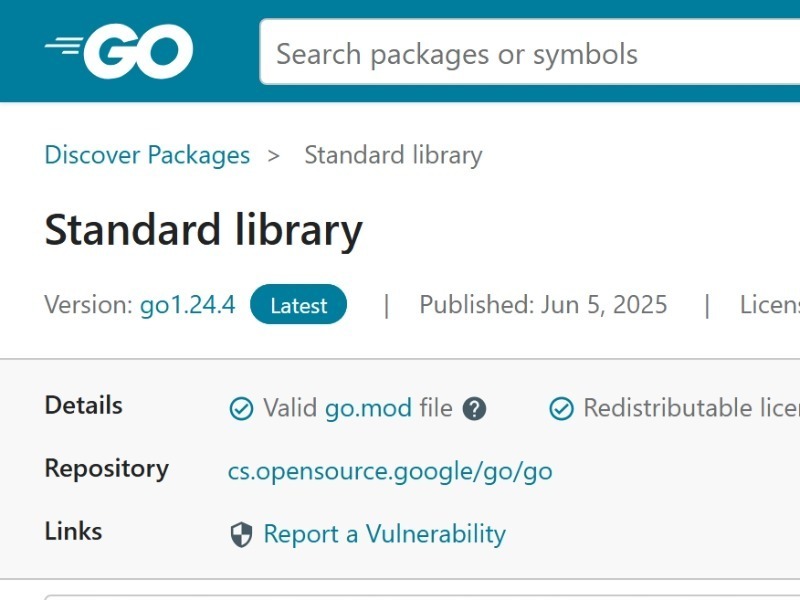The image size is (800, 600).
Task: Click the Details section label
Action: click(84, 406)
